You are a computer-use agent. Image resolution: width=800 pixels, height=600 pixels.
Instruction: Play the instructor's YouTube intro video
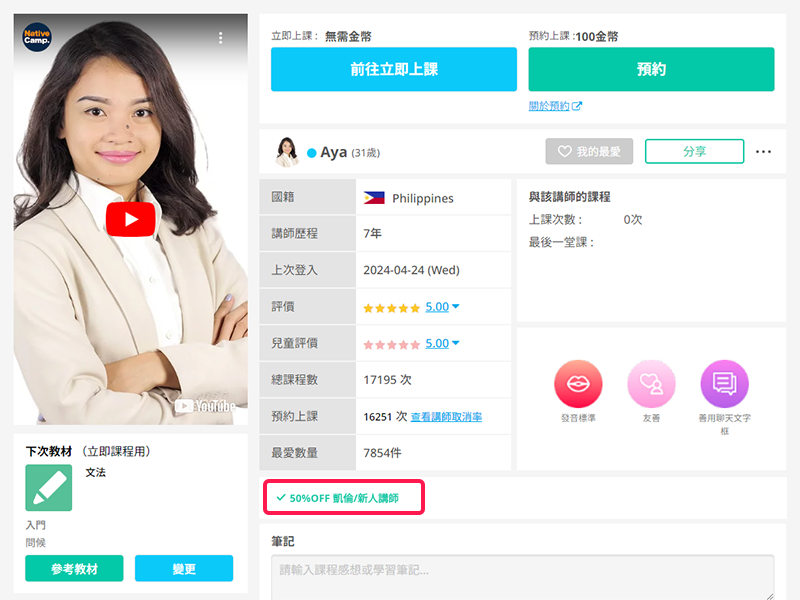point(130,219)
